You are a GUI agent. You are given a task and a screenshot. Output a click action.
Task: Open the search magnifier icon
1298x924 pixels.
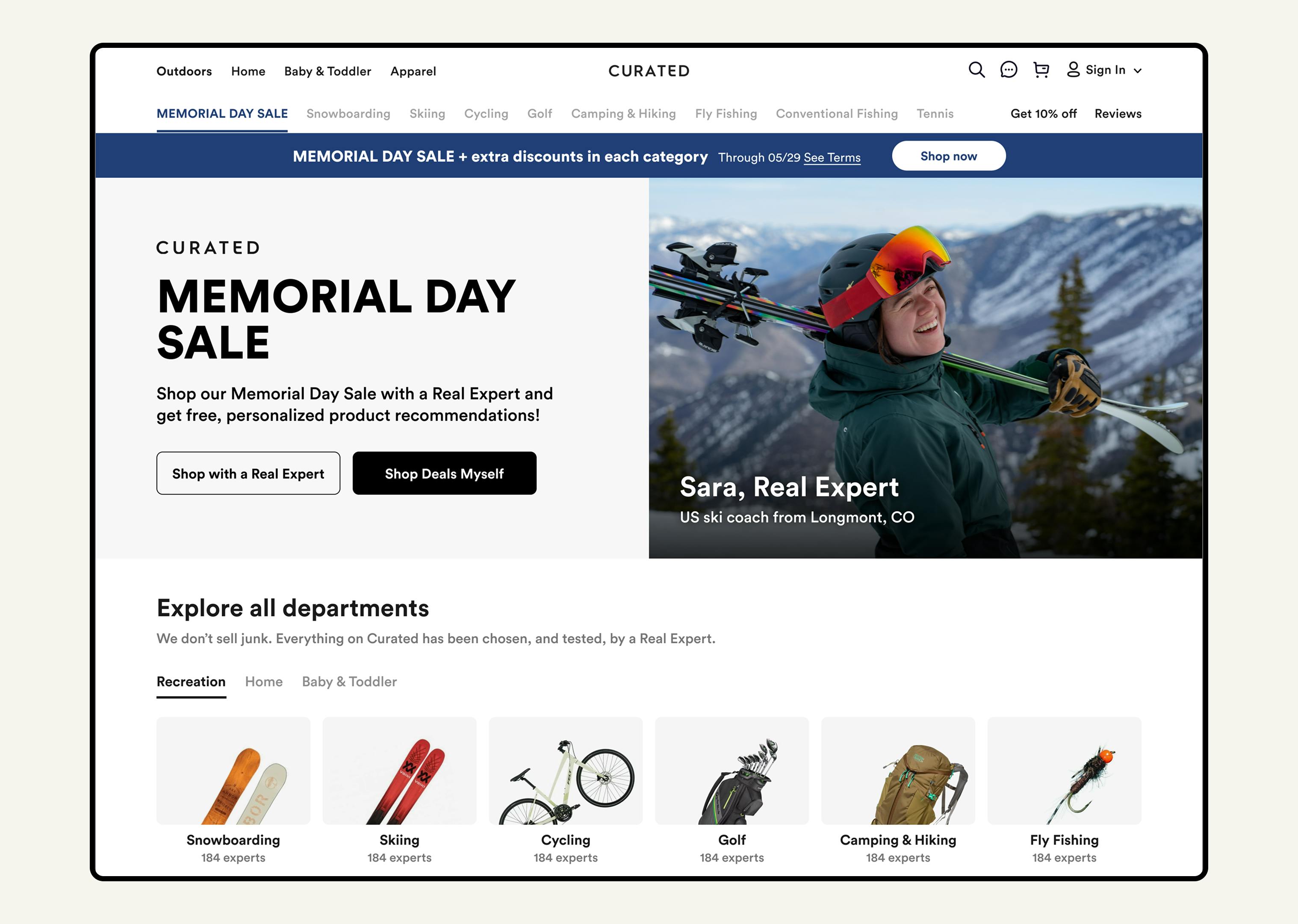(x=976, y=70)
